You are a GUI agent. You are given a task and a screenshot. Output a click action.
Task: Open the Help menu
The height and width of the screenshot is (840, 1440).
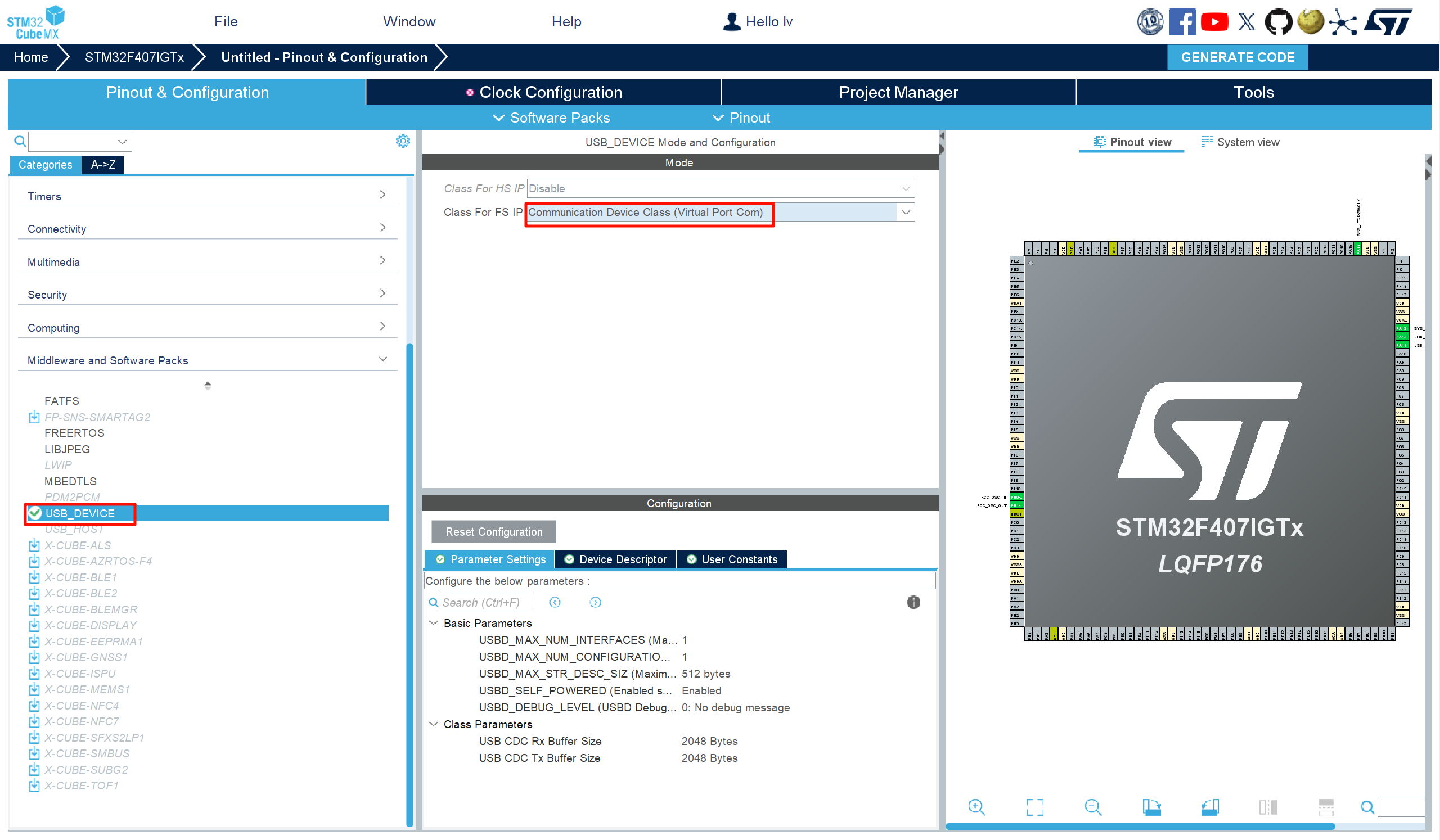click(x=566, y=22)
